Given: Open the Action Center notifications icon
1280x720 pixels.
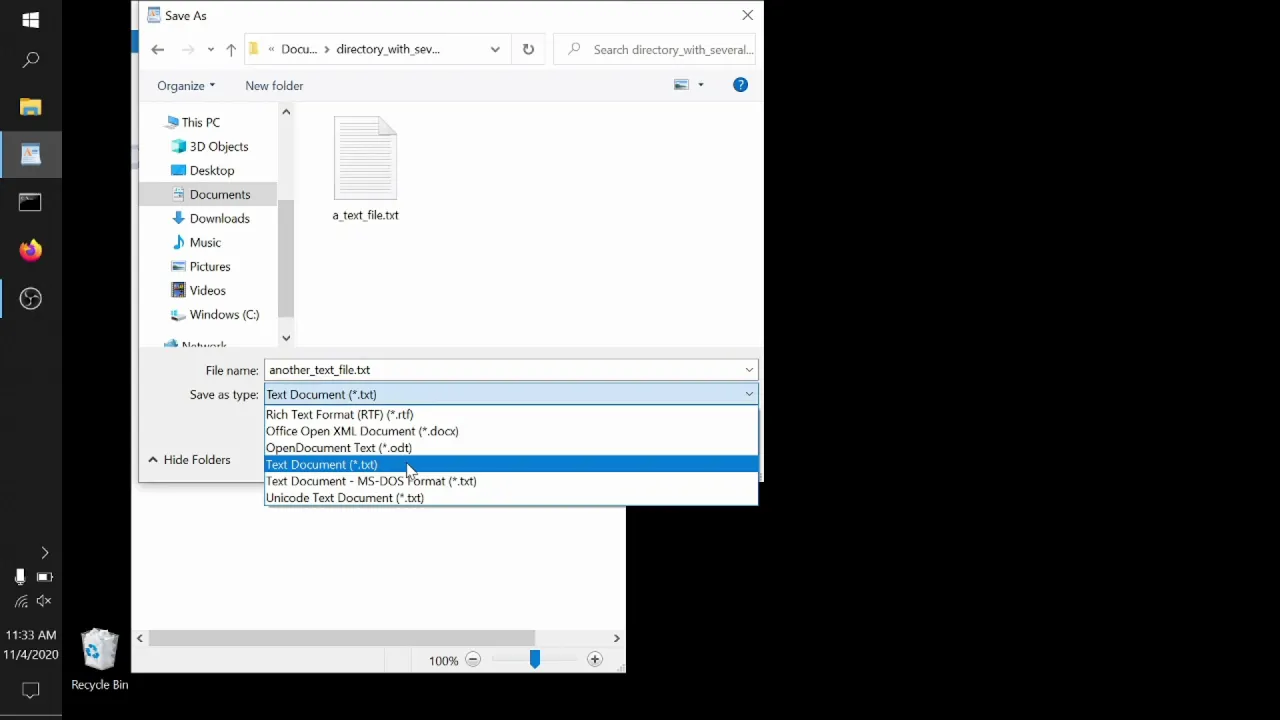Looking at the screenshot, I should [x=30, y=690].
